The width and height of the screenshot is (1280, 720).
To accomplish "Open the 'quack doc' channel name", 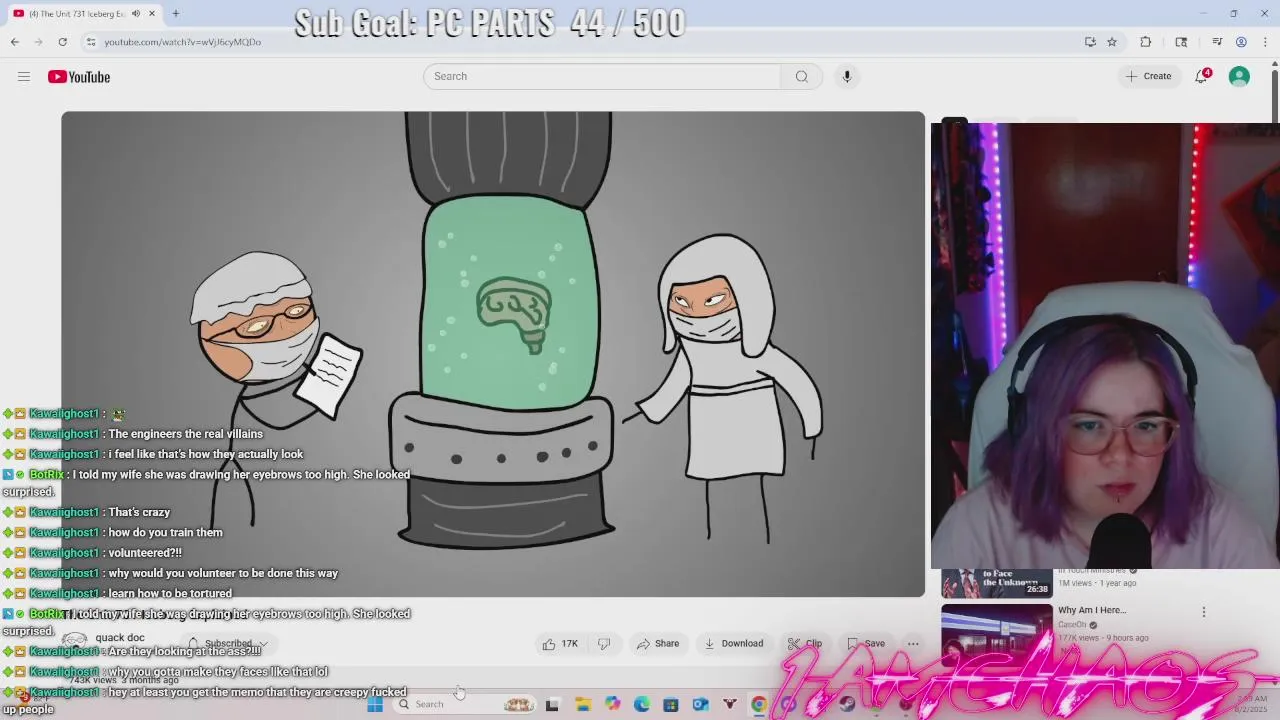I will tap(120, 638).
